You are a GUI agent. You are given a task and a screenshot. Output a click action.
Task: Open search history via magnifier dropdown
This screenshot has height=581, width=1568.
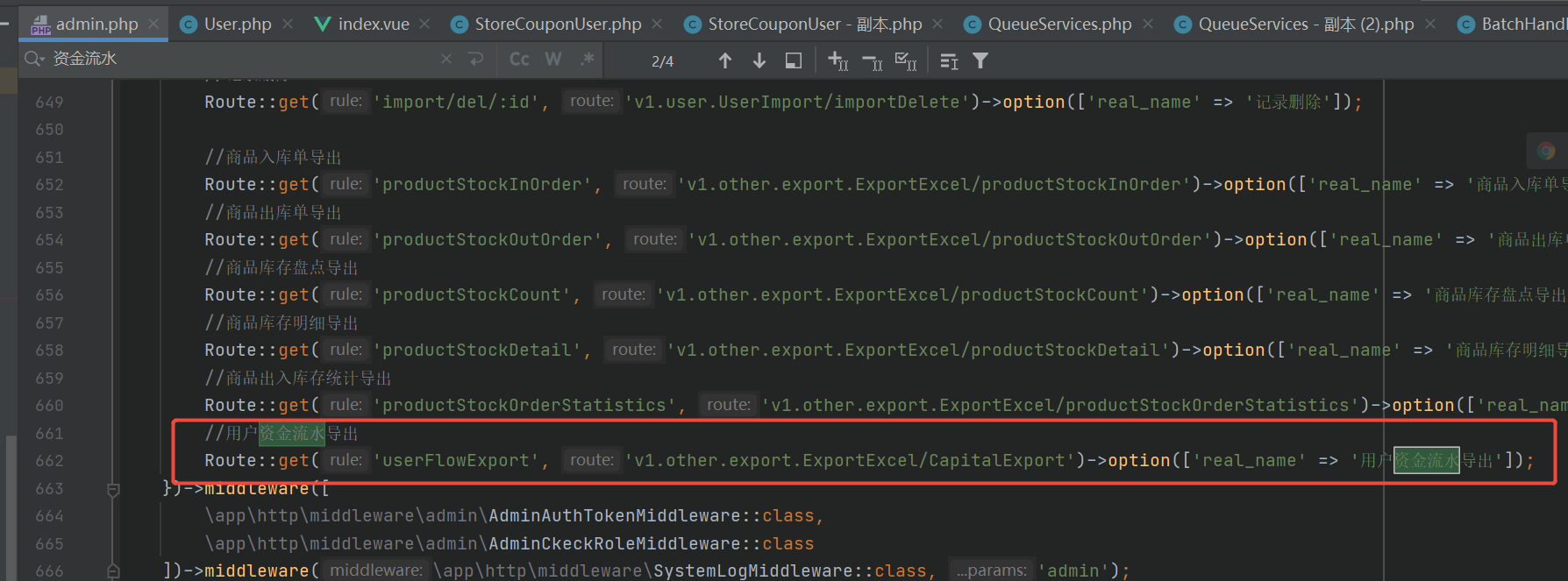[x=34, y=59]
